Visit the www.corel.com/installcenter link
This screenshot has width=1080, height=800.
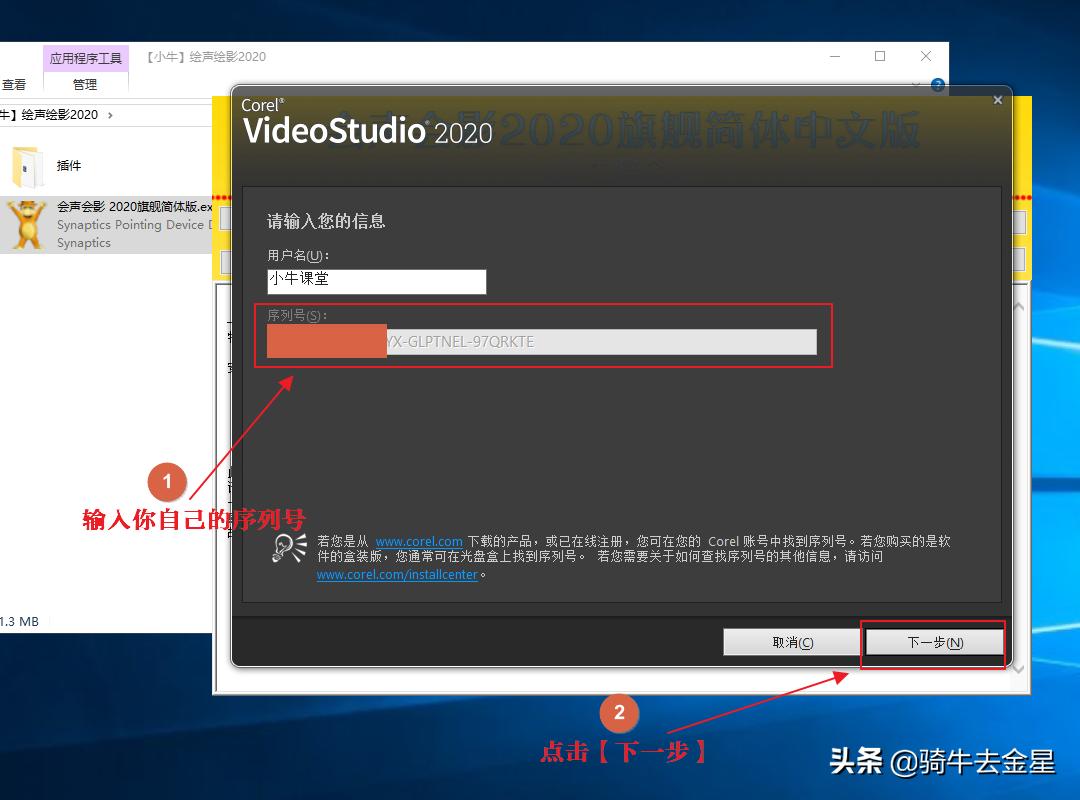[x=398, y=574]
